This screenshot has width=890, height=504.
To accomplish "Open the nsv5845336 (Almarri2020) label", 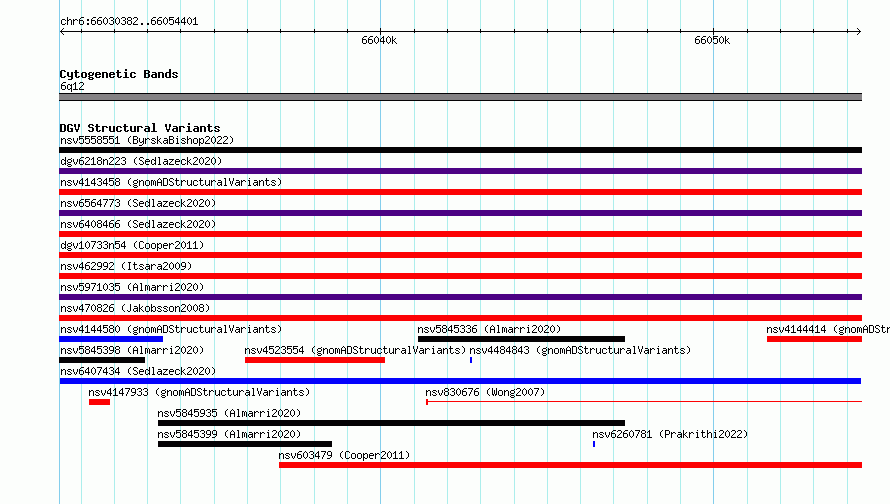I will click(x=489, y=329).
